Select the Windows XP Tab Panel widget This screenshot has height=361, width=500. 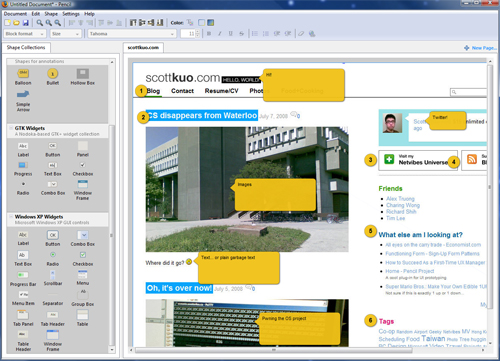[x=23, y=318]
